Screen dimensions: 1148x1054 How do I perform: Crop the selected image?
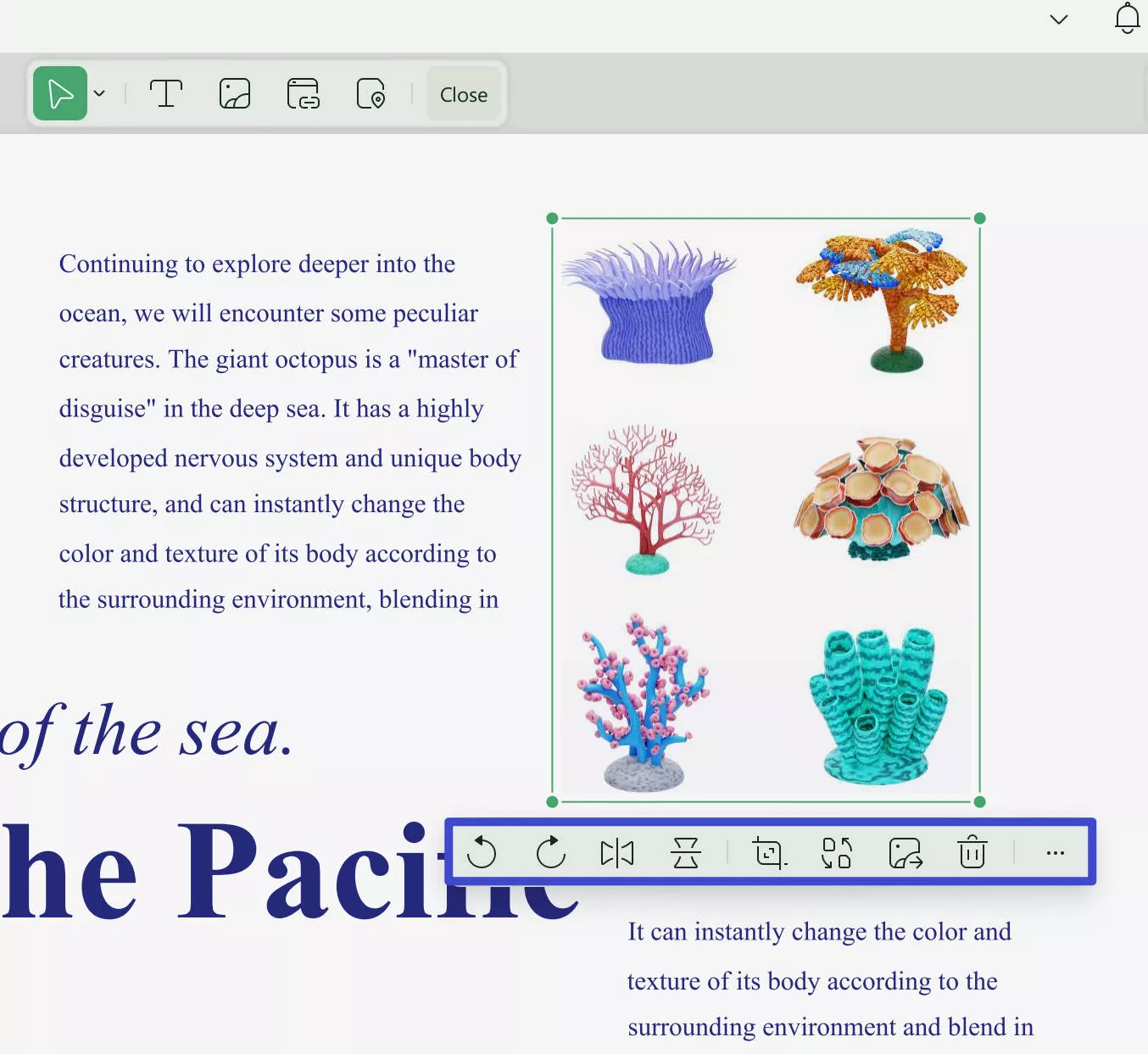coord(770,852)
